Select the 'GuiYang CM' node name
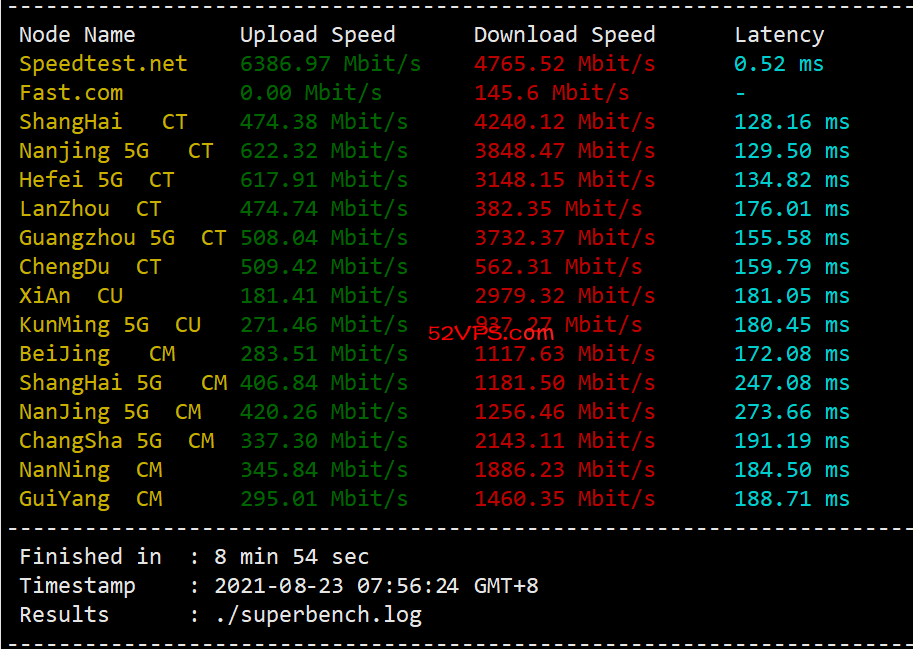The width and height of the screenshot is (913, 649). 90,500
